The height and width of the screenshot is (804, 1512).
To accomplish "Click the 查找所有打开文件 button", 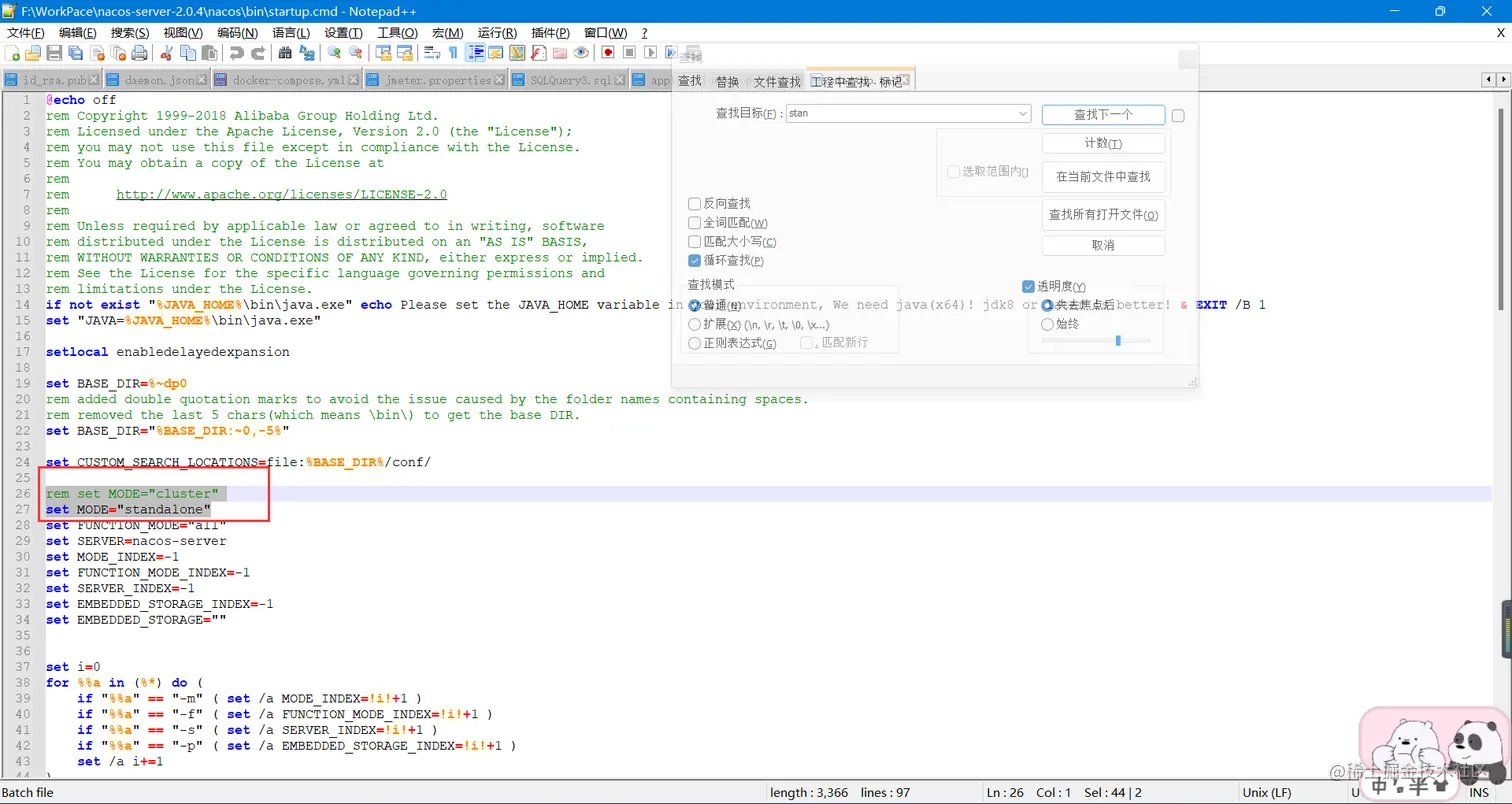I will click(1103, 215).
